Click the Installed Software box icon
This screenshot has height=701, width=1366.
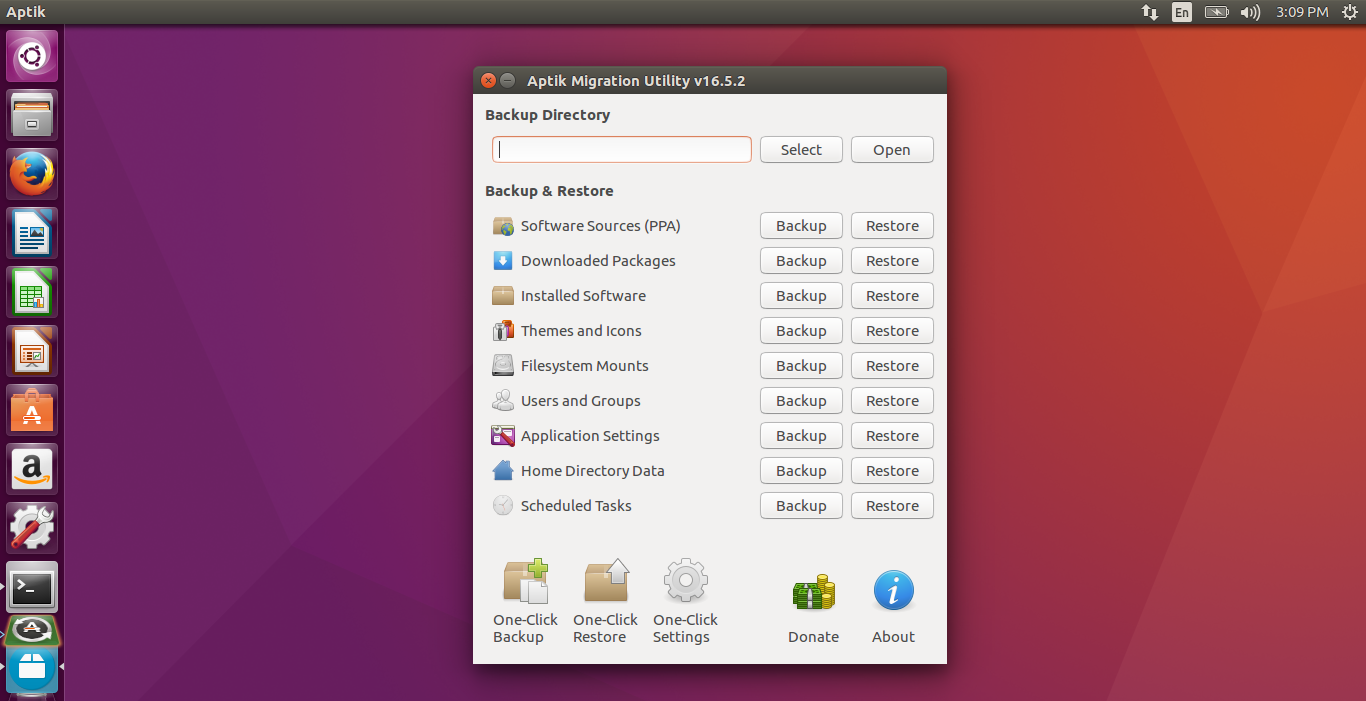[x=503, y=296]
